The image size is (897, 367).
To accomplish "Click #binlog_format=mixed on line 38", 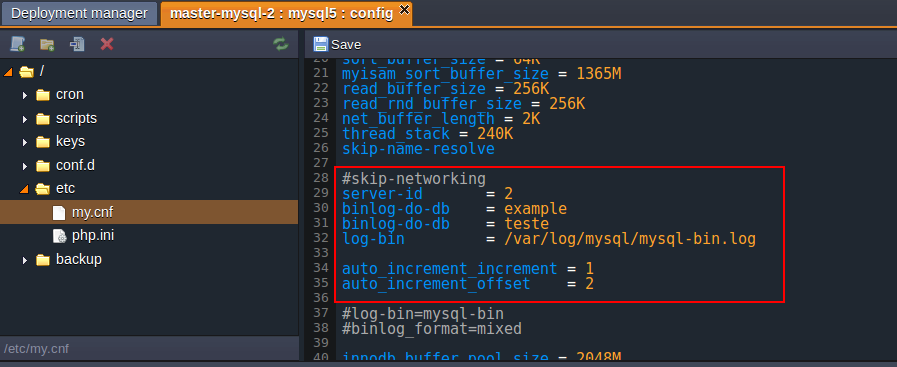I will point(432,329).
